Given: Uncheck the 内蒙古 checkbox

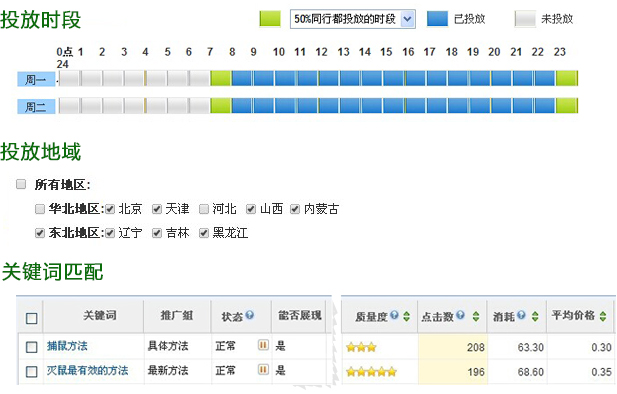Looking at the screenshot, I should click(x=295, y=209).
